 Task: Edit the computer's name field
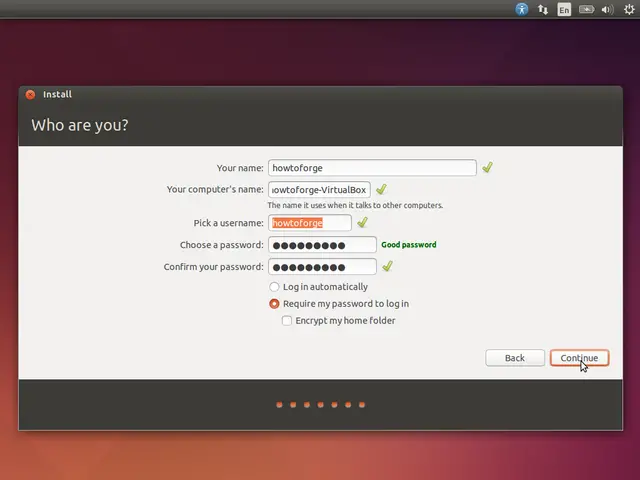pyautogui.click(x=319, y=190)
